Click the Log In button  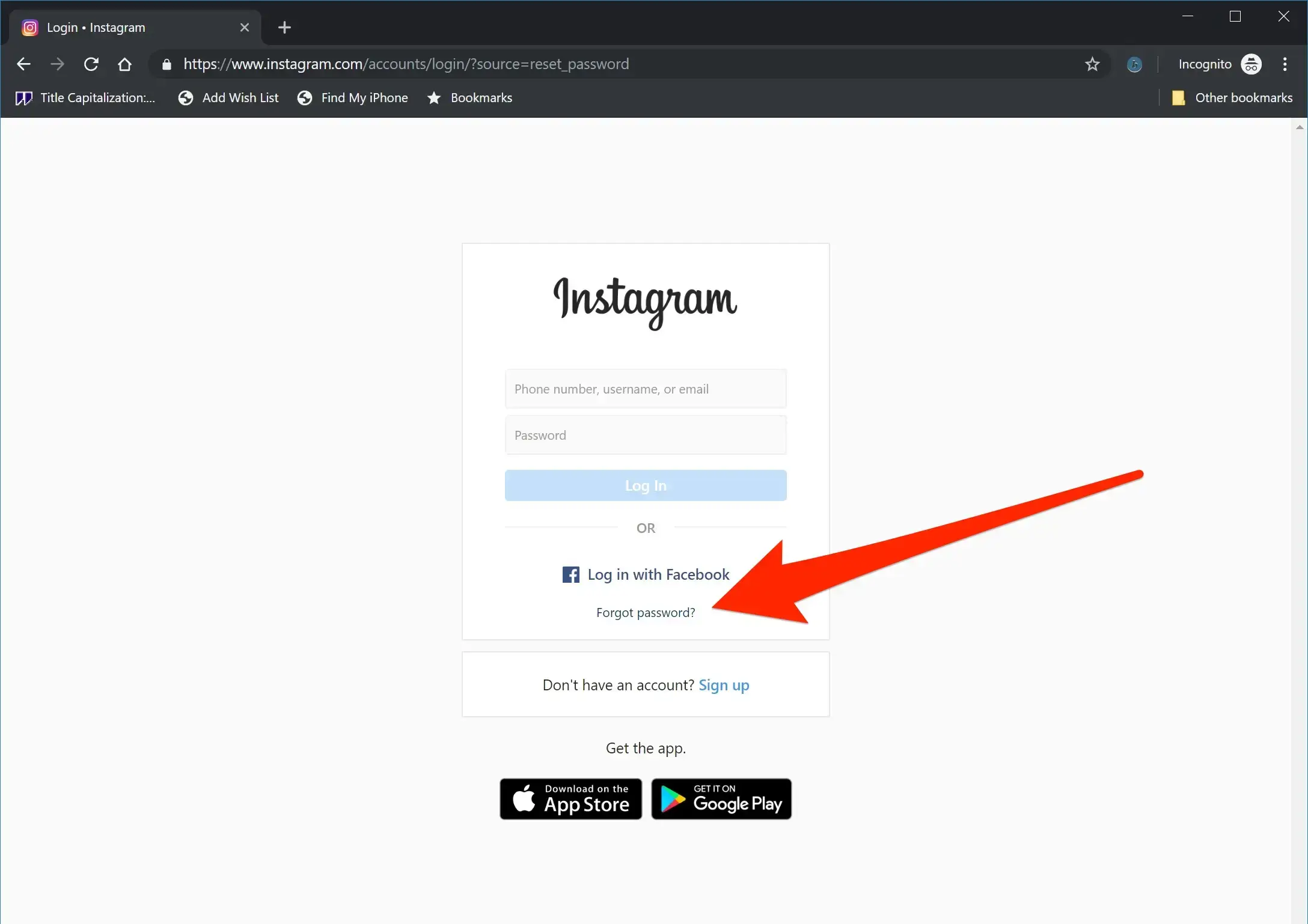pyautogui.click(x=646, y=485)
